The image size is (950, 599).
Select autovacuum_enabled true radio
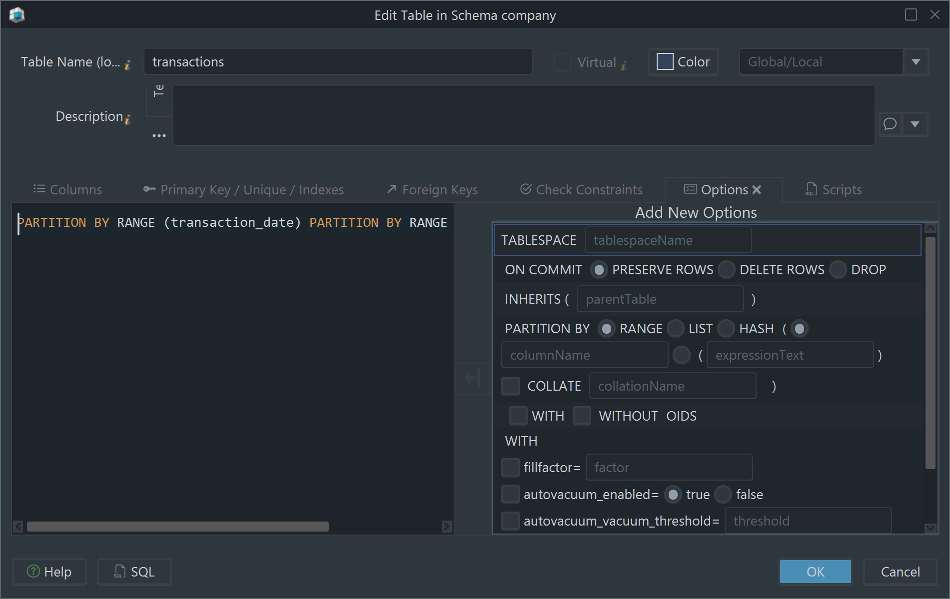click(x=673, y=494)
